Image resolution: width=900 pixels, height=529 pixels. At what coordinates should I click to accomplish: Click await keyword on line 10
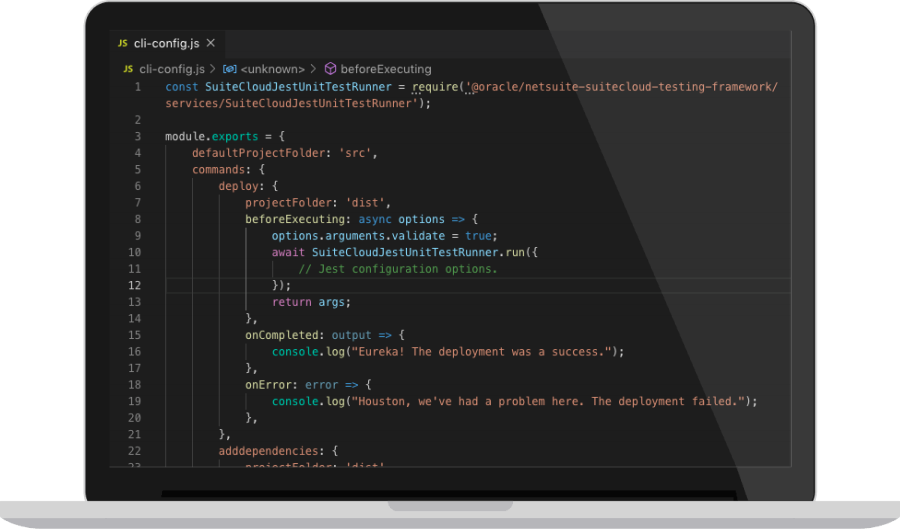click(288, 252)
